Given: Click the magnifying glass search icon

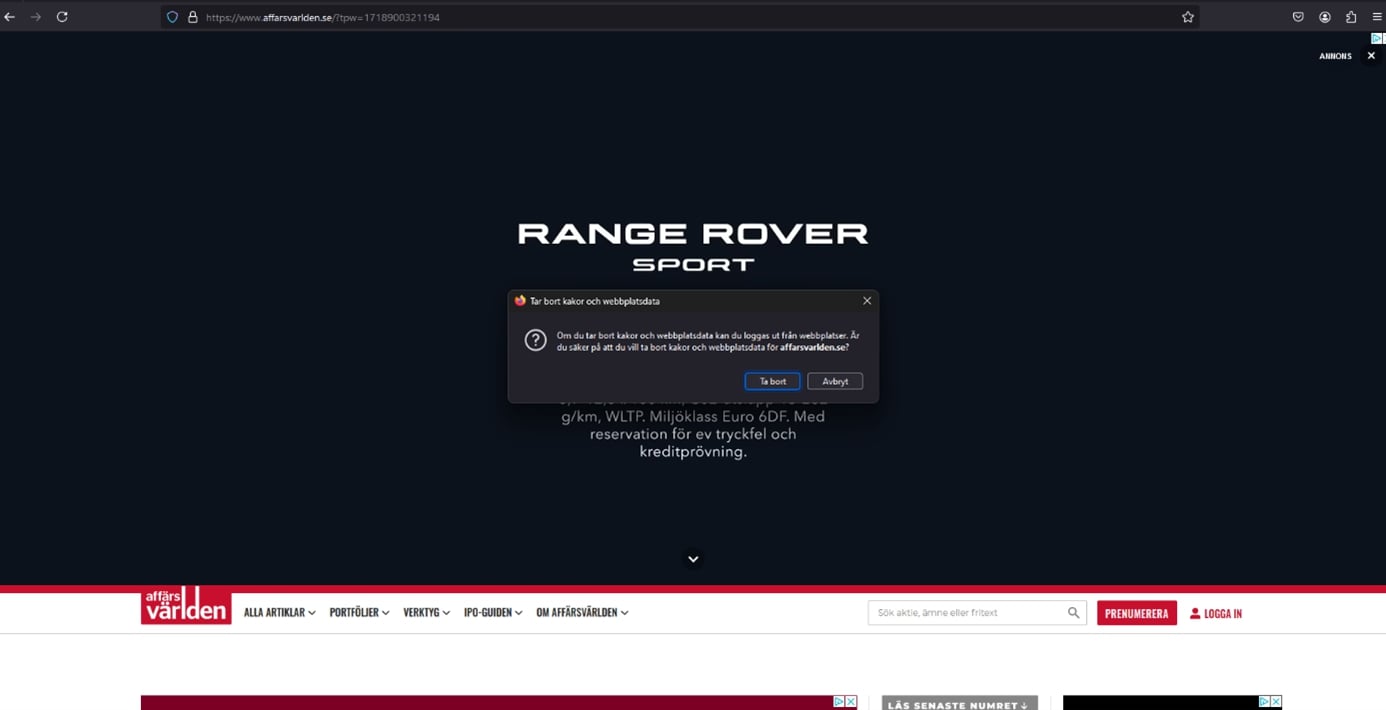Looking at the screenshot, I should pyautogui.click(x=1073, y=613).
